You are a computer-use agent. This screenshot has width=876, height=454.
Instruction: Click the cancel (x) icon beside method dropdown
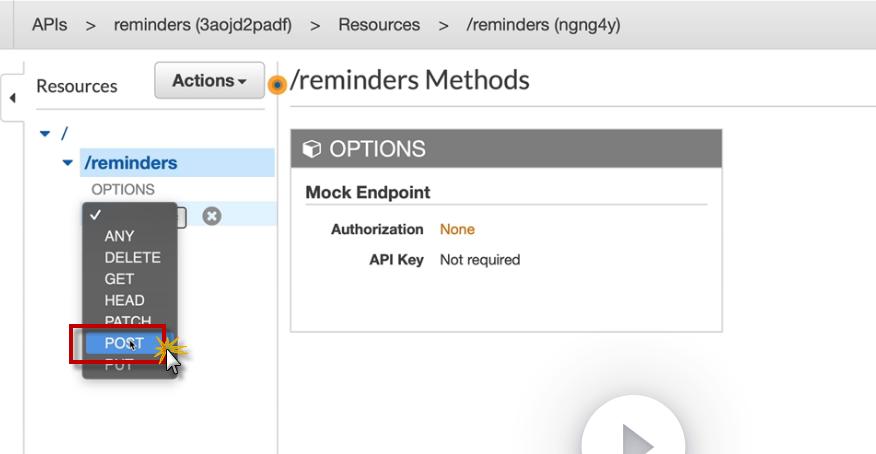click(211, 216)
